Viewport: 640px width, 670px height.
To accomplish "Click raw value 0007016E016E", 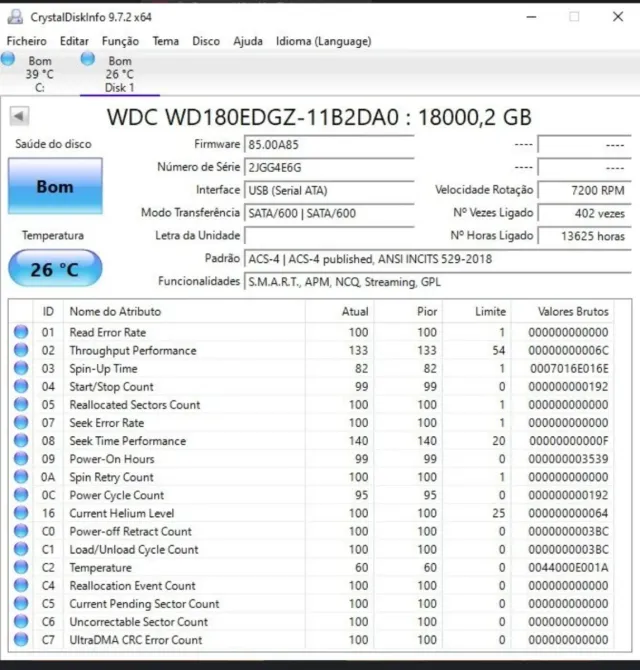I will [569, 368].
